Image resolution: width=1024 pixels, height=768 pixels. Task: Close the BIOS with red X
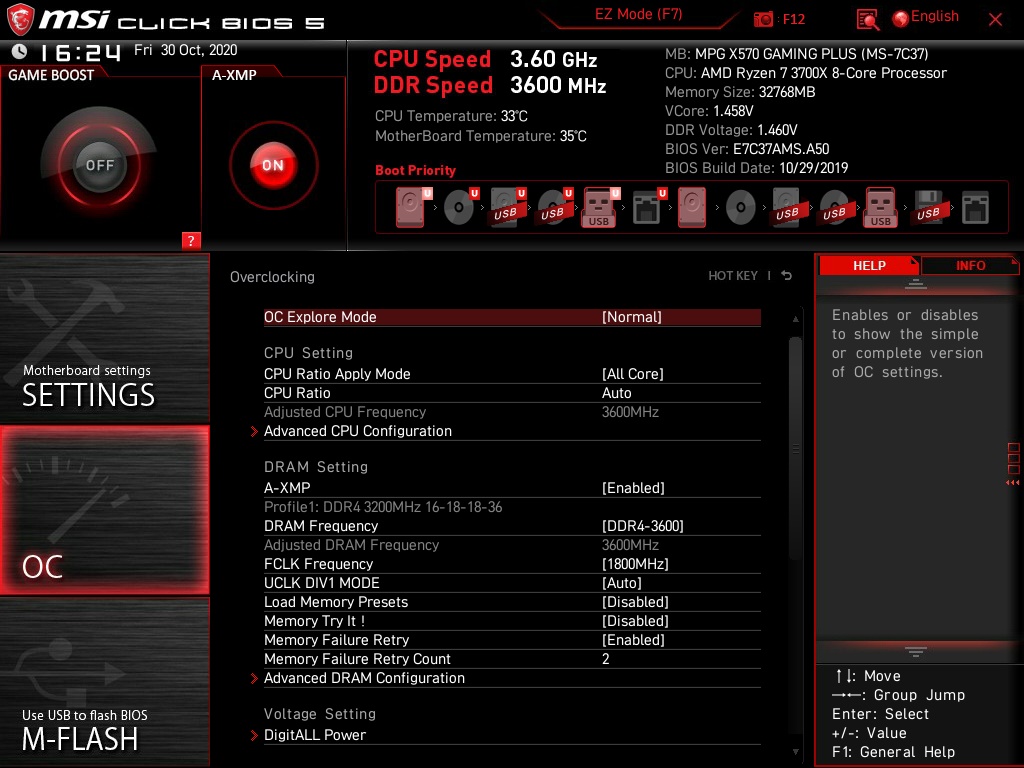click(x=995, y=19)
